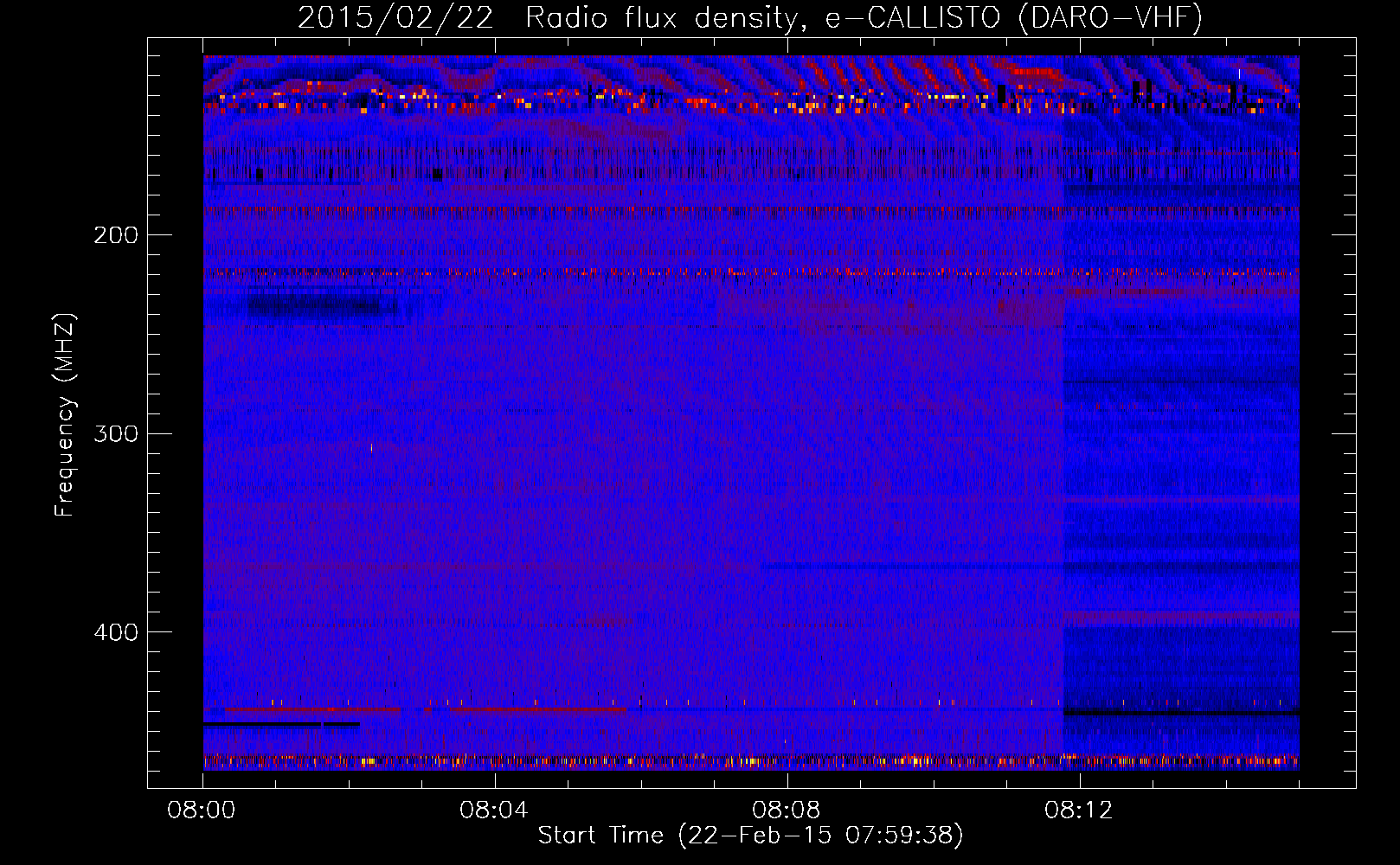The image size is (1400, 865).
Task: Click the 200 frequency tick label
Action: coord(116,235)
